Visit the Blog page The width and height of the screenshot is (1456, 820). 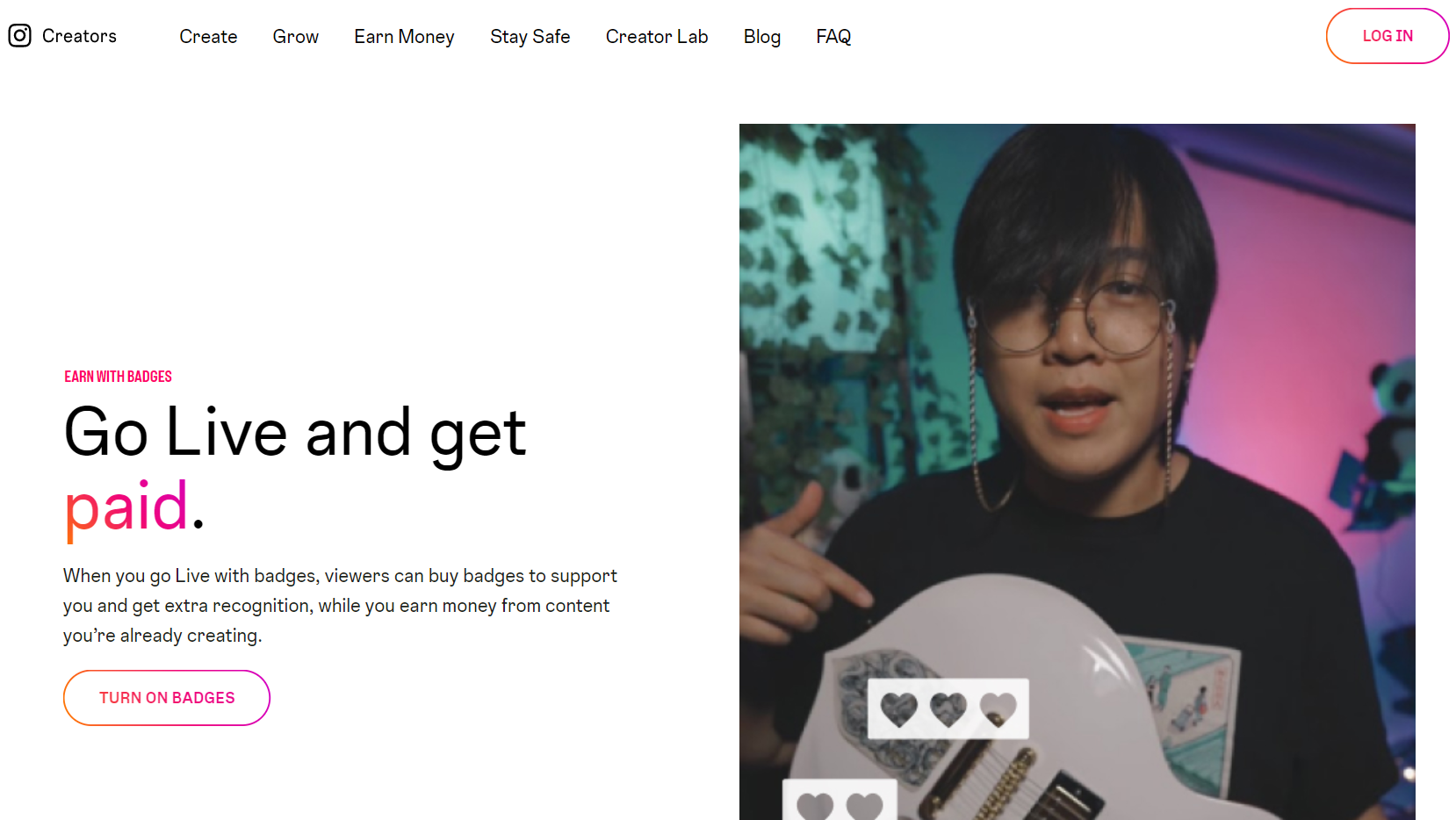pos(762,37)
